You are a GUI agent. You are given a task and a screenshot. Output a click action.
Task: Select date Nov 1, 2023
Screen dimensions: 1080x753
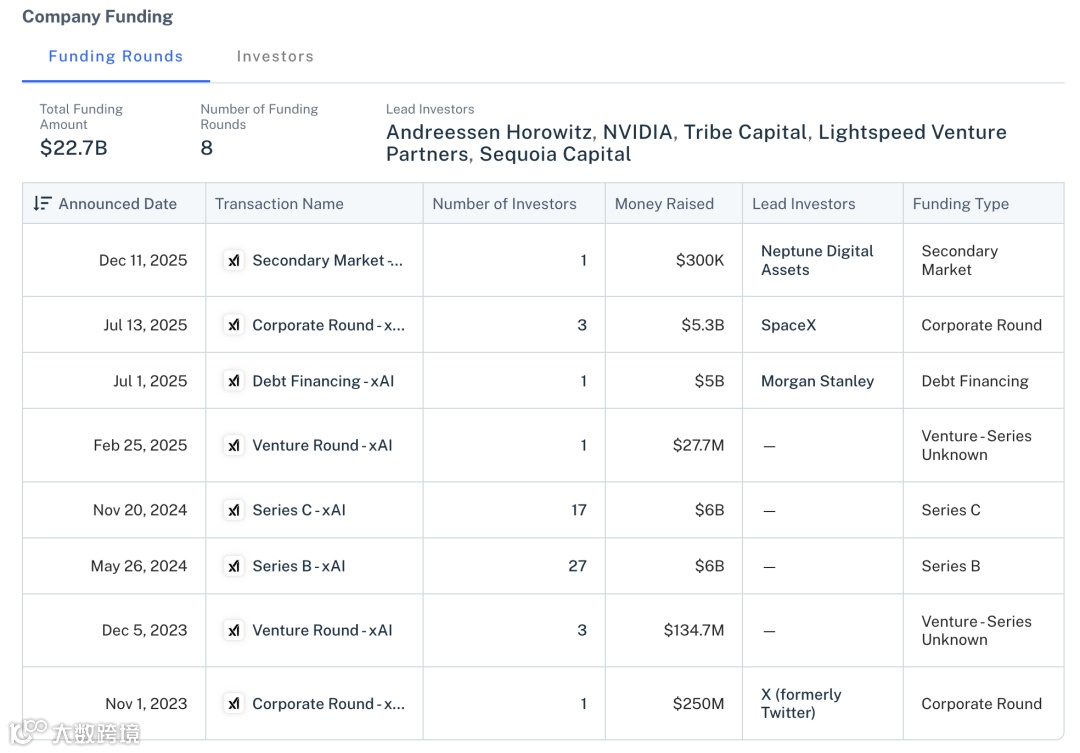(146, 703)
